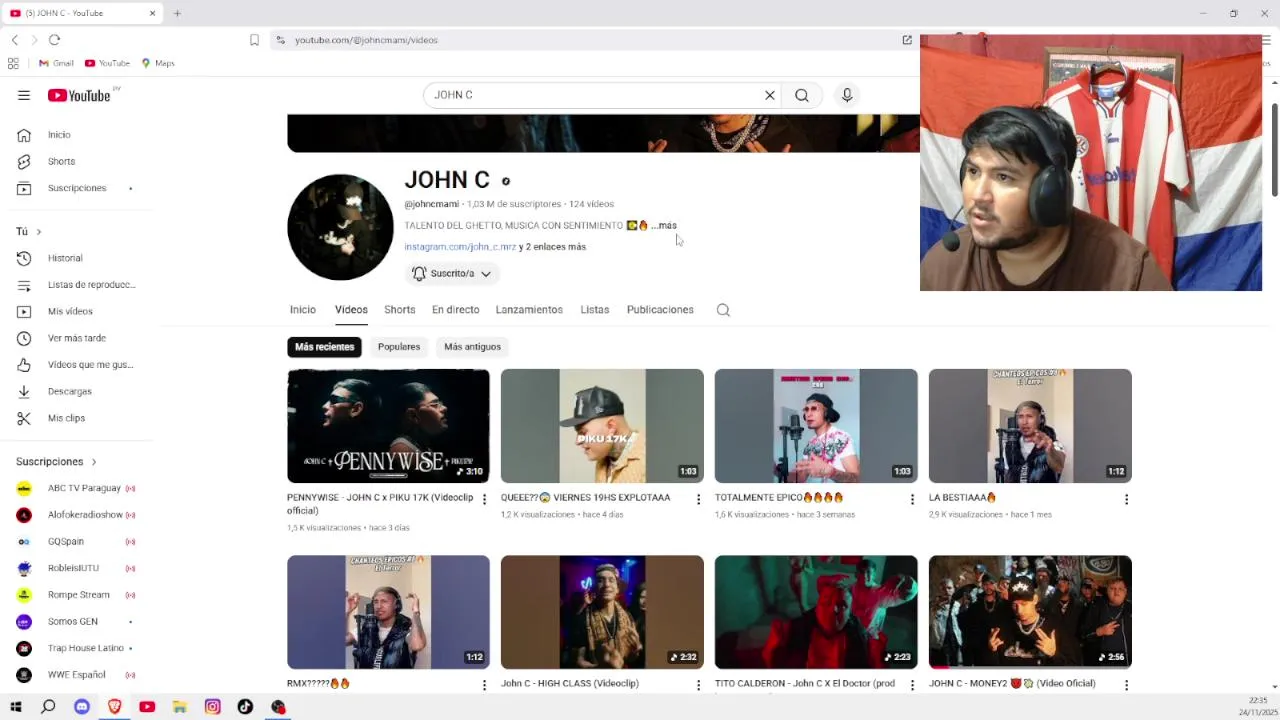
Task: Search within channel magnifier icon
Action: coord(723,310)
